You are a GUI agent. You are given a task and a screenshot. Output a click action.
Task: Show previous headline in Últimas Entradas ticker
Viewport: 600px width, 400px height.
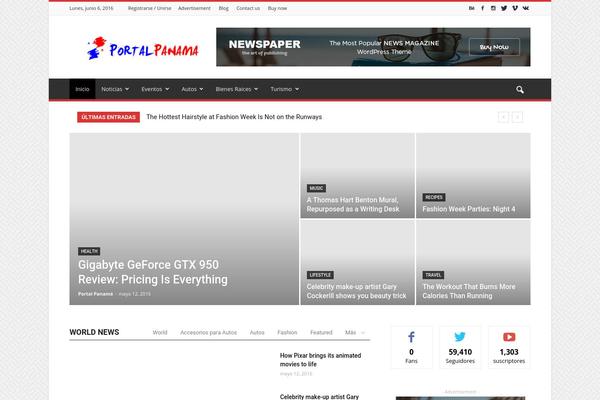point(504,117)
